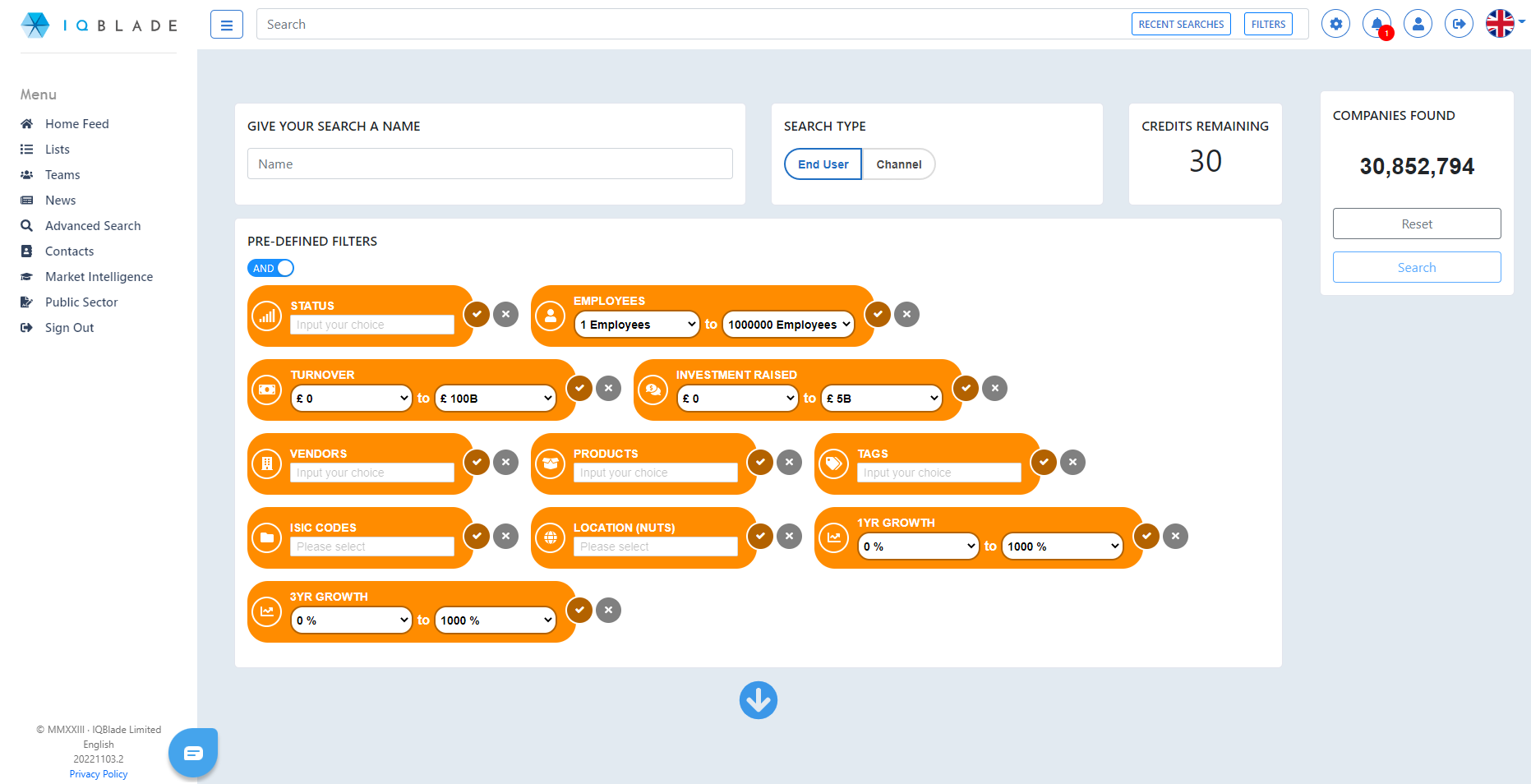Open minimum Employees dropdown
The width and height of the screenshot is (1531, 784).
point(638,325)
